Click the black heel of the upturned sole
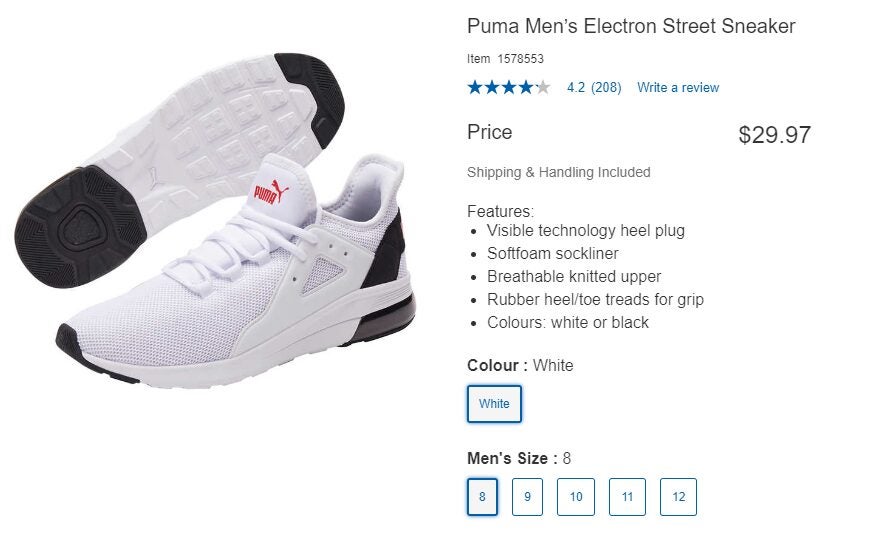Viewport: 877px width, 542px height. [81, 227]
